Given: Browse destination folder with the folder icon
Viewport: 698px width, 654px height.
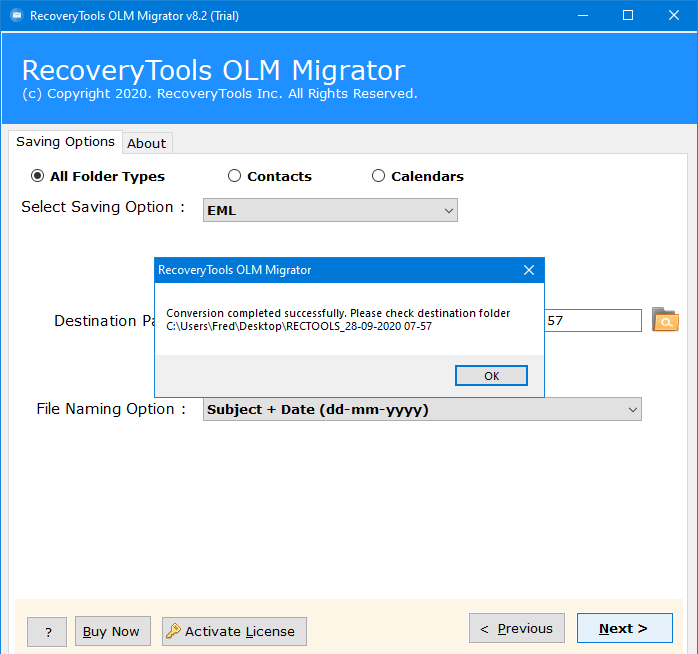Looking at the screenshot, I should (665, 320).
